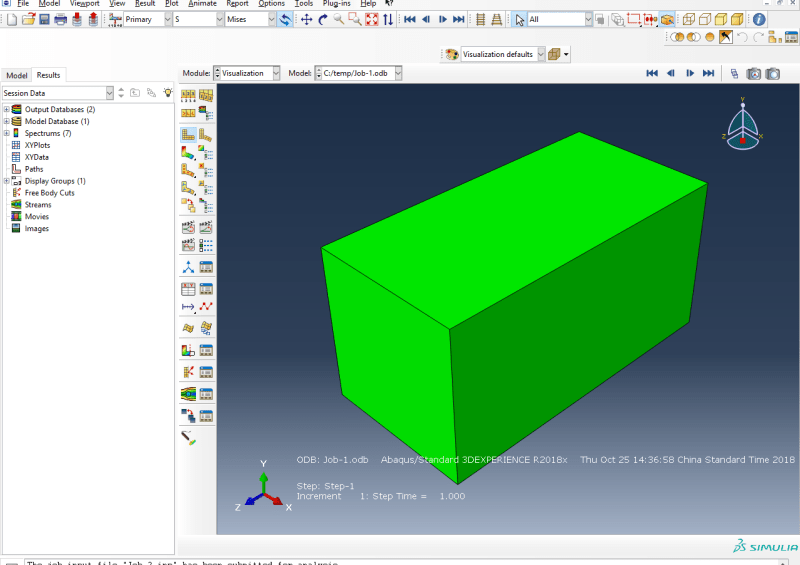The height and width of the screenshot is (565, 800).
Task: Click the Plot Undeformed Shape icon
Action: click(188, 135)
